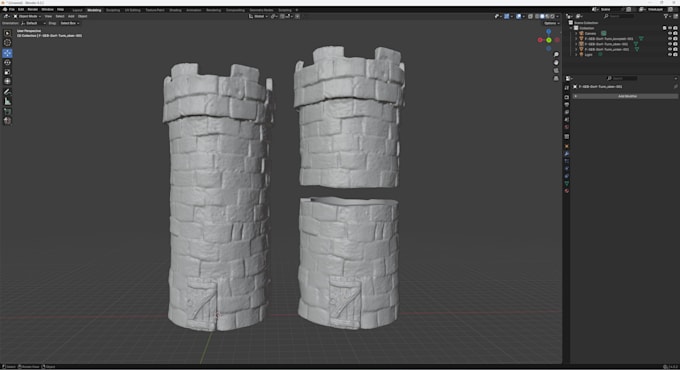
Task: Expand the Light item in outliner
Action: point(576,55)
